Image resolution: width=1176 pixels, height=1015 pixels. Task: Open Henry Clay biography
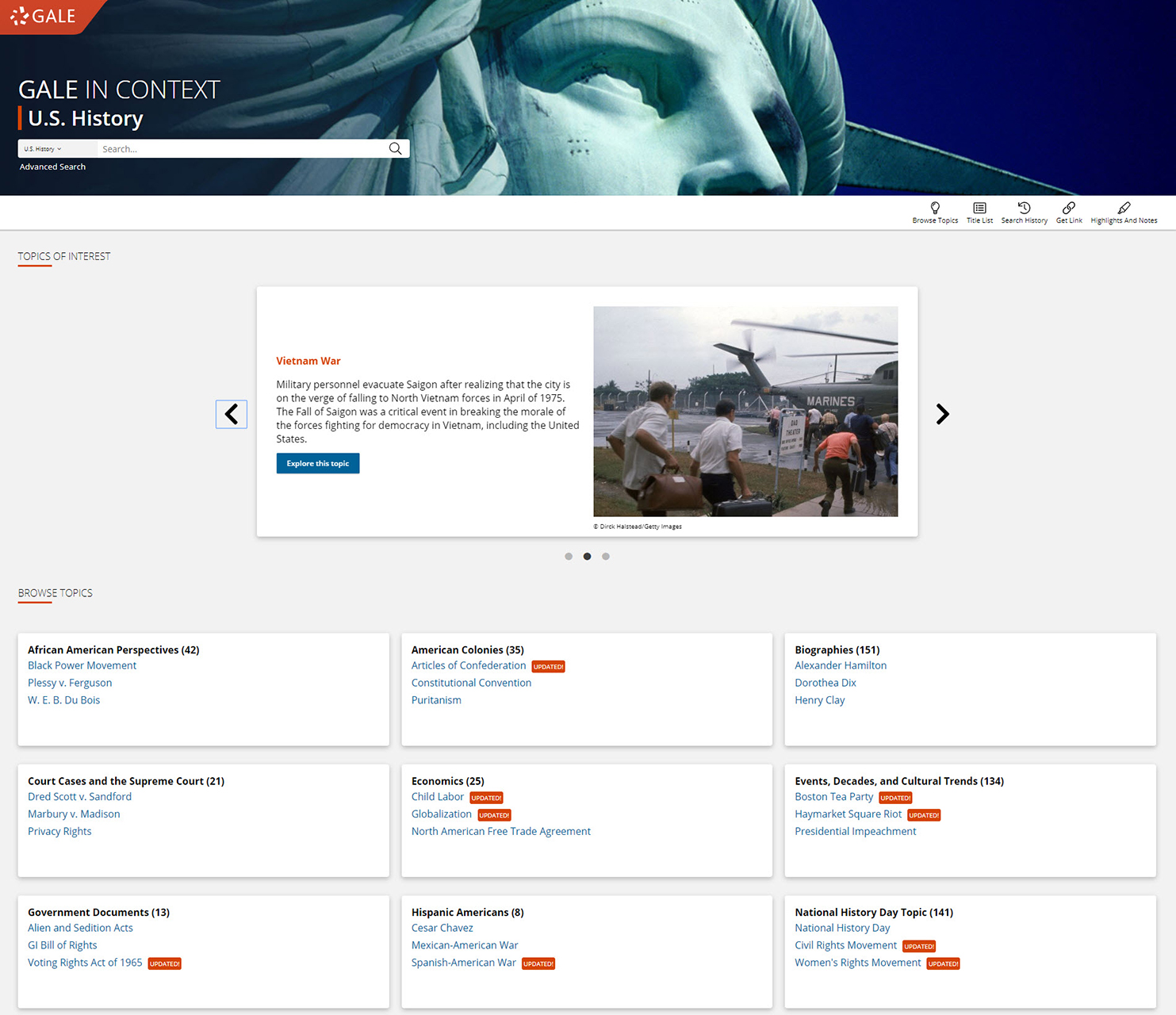[x=820, y=700]
